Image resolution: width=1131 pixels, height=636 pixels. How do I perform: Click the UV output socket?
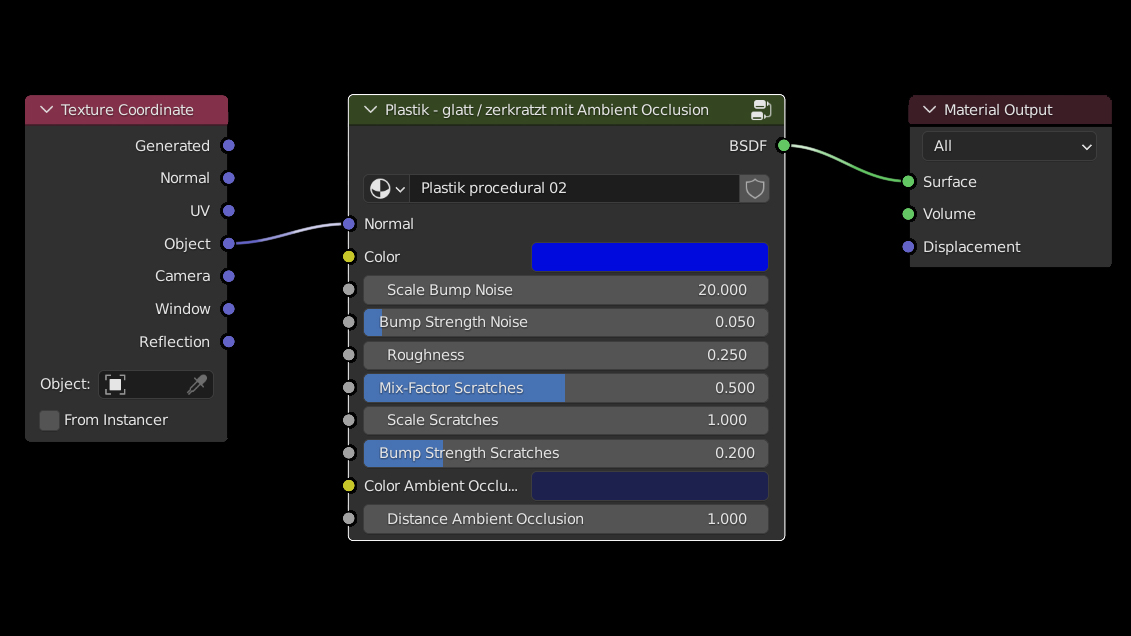pos(228,211)
